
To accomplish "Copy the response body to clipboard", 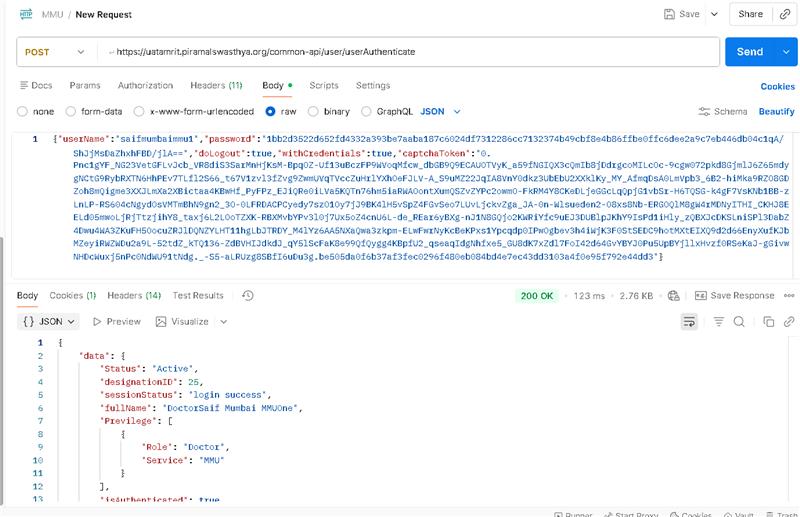I will point(767,321).
